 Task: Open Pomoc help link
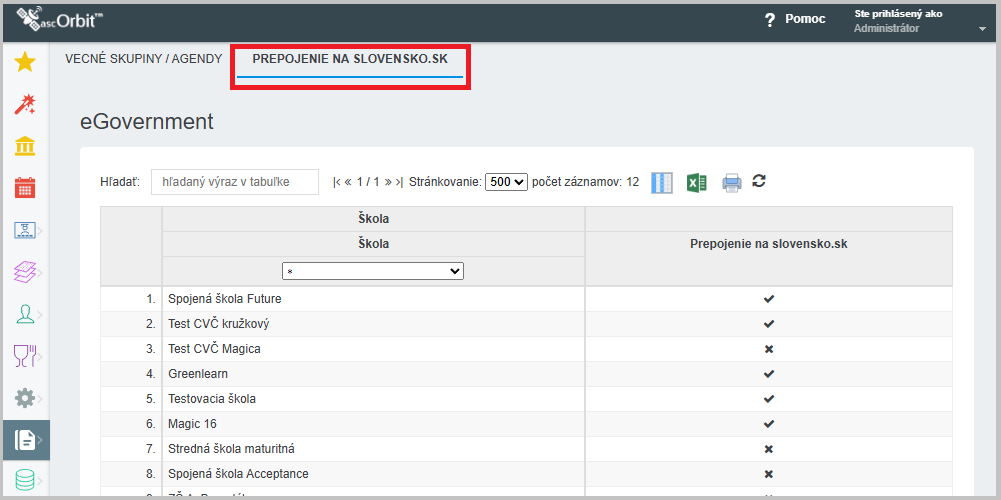pyautogui.click(x=795, y=20)
